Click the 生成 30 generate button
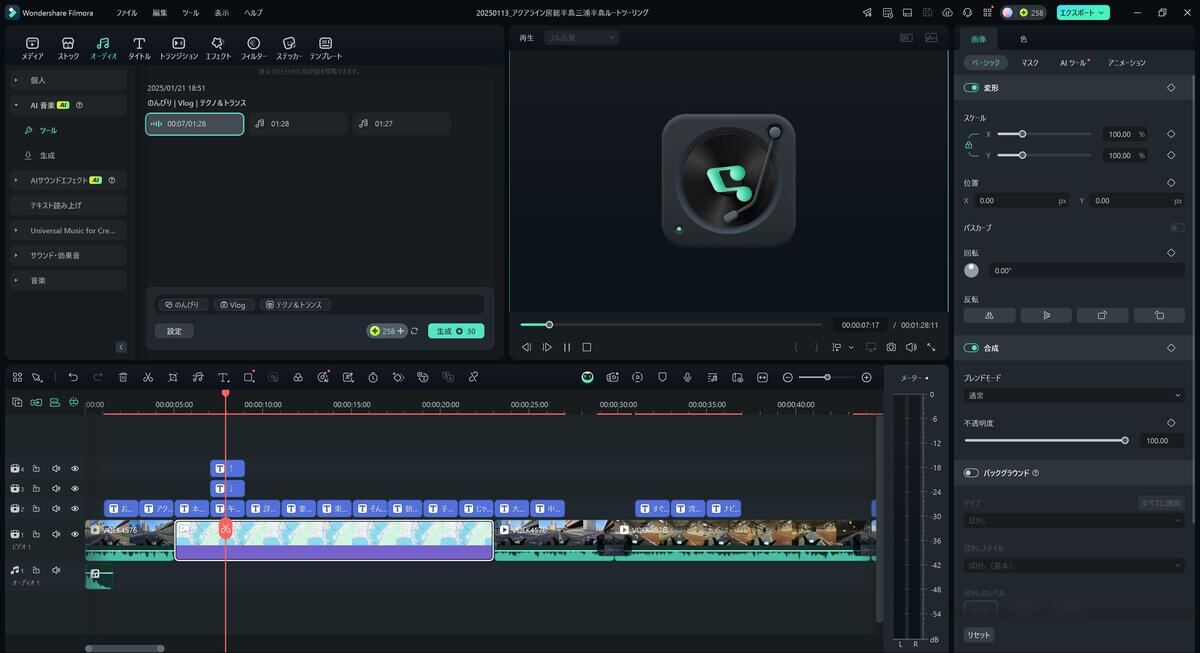This screenshot has width=1200, height=653. coord(456,331)
